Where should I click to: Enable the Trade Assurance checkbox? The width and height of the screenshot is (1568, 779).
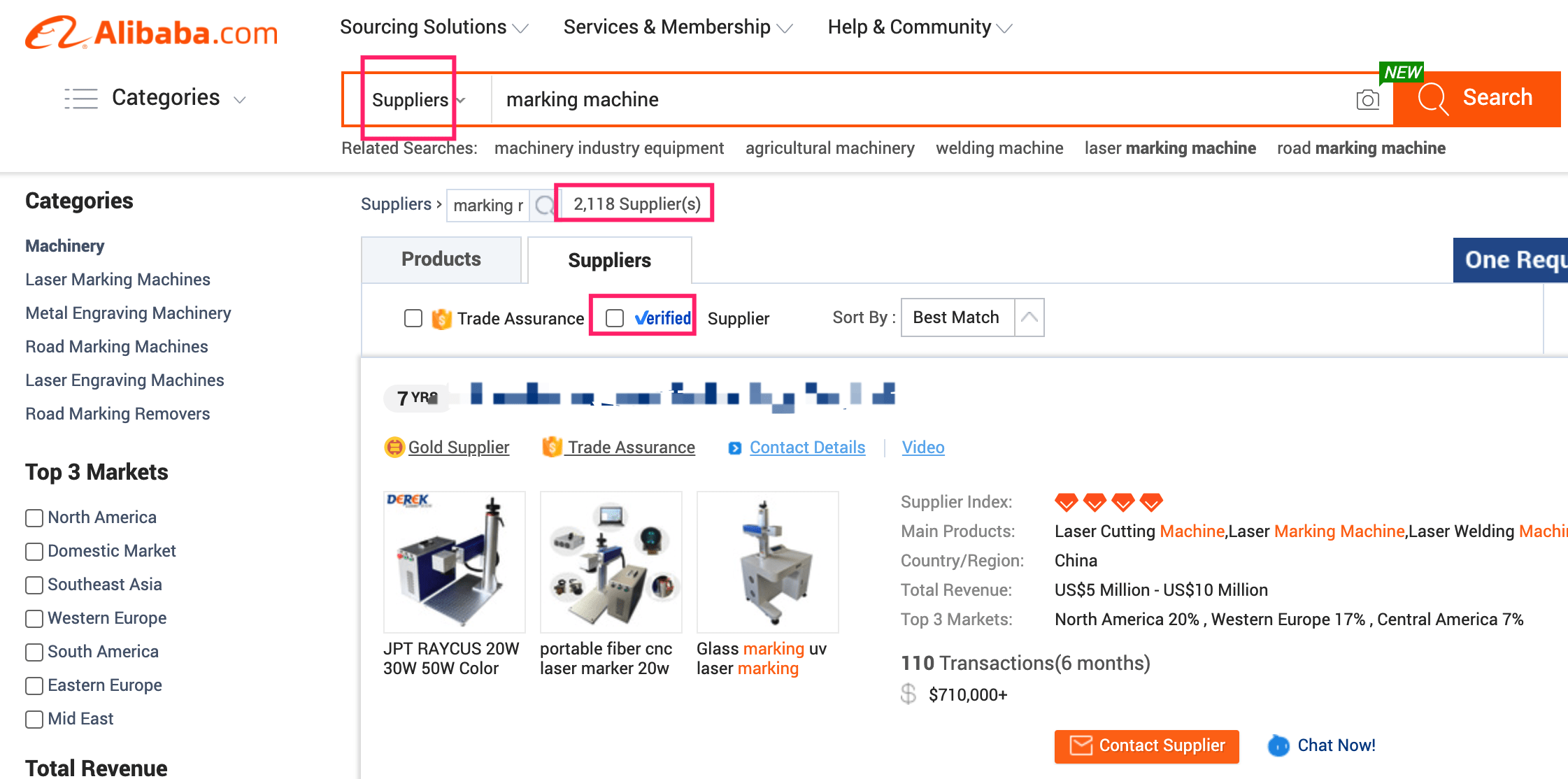click(413, 318)
